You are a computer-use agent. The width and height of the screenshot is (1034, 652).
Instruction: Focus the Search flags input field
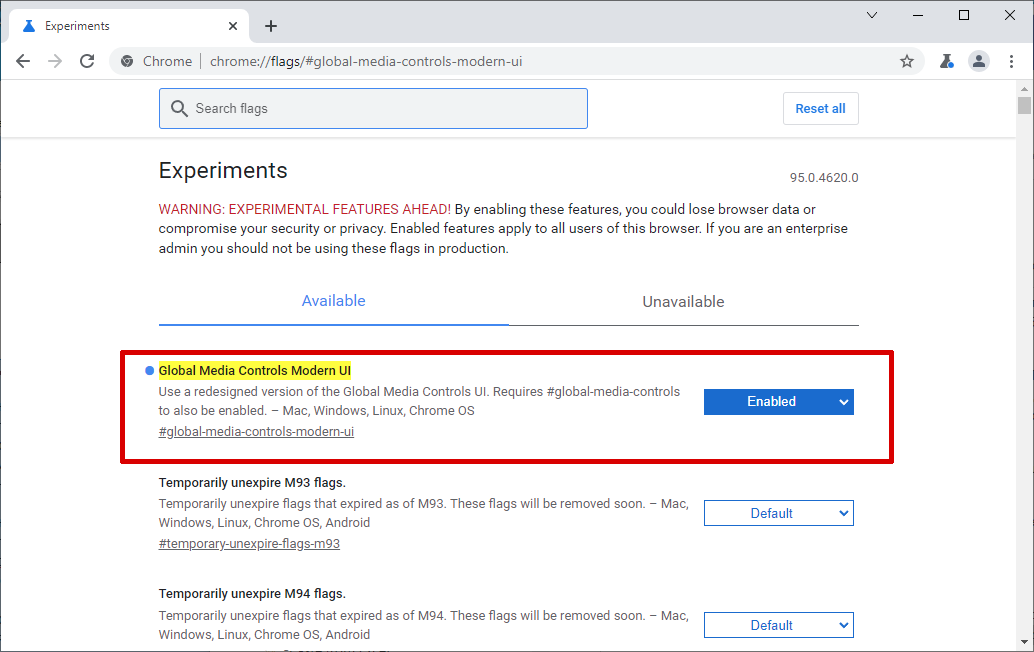click(x=385, y=108)
